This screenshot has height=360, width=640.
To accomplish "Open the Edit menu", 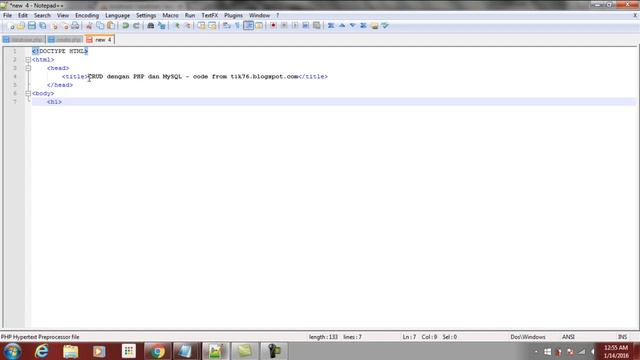I will click(x=23, y=16).
